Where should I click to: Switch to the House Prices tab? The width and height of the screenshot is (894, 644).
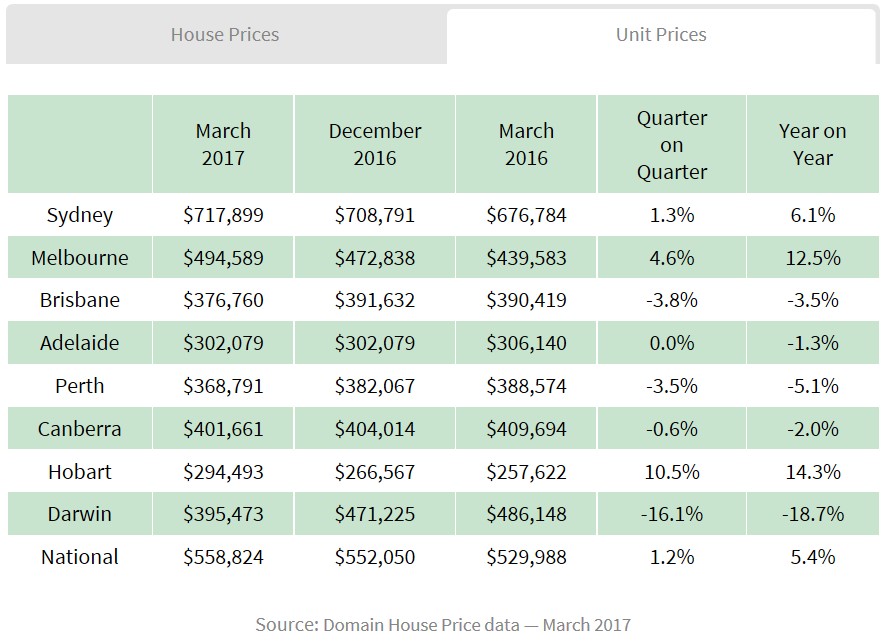click(x=224, y=35)
